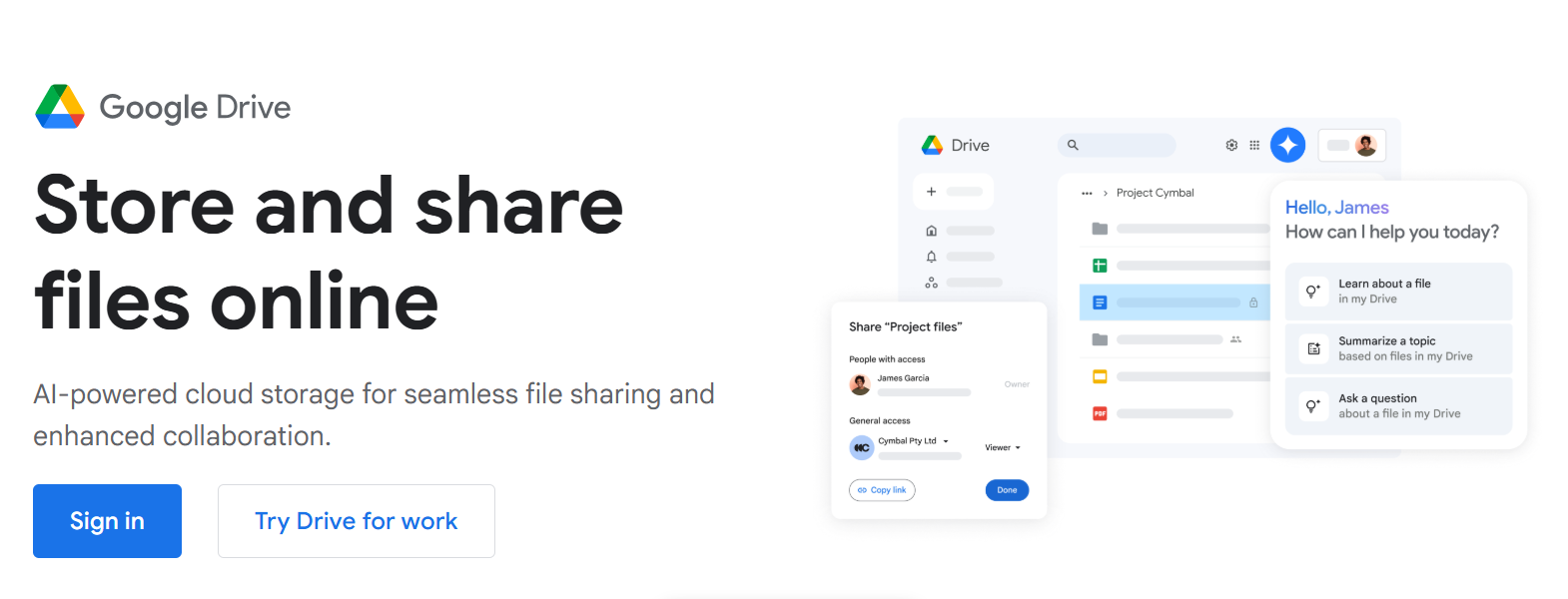Select the green Sheets file icon

pyautogui.click(x=1100, y=266)
